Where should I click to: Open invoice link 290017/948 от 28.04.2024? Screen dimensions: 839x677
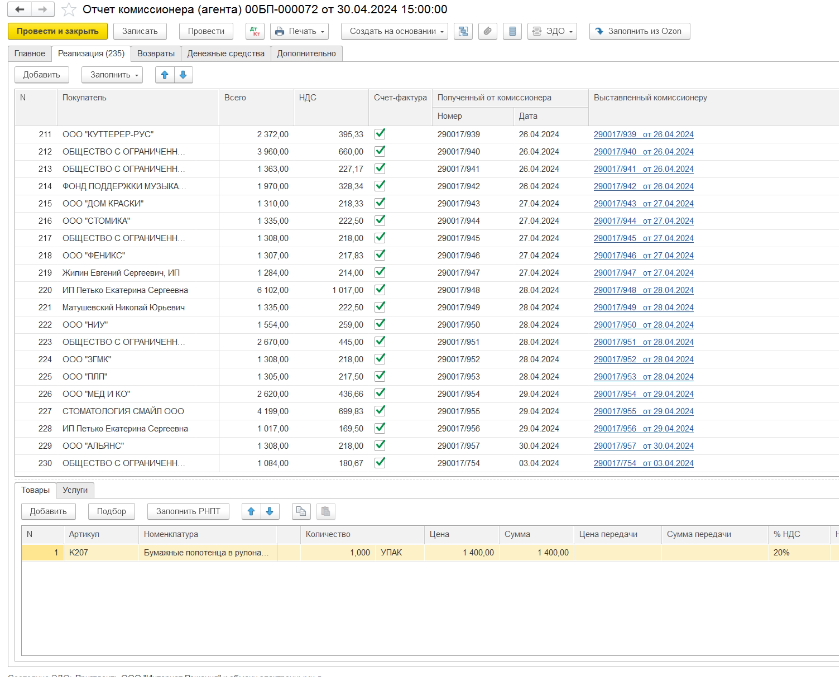point(643,290)
